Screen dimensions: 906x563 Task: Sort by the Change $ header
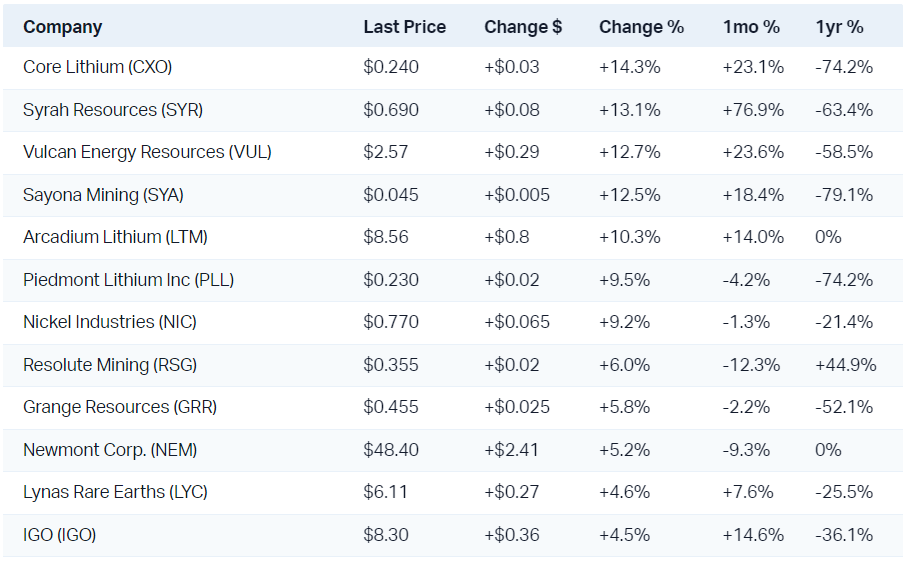523,27
